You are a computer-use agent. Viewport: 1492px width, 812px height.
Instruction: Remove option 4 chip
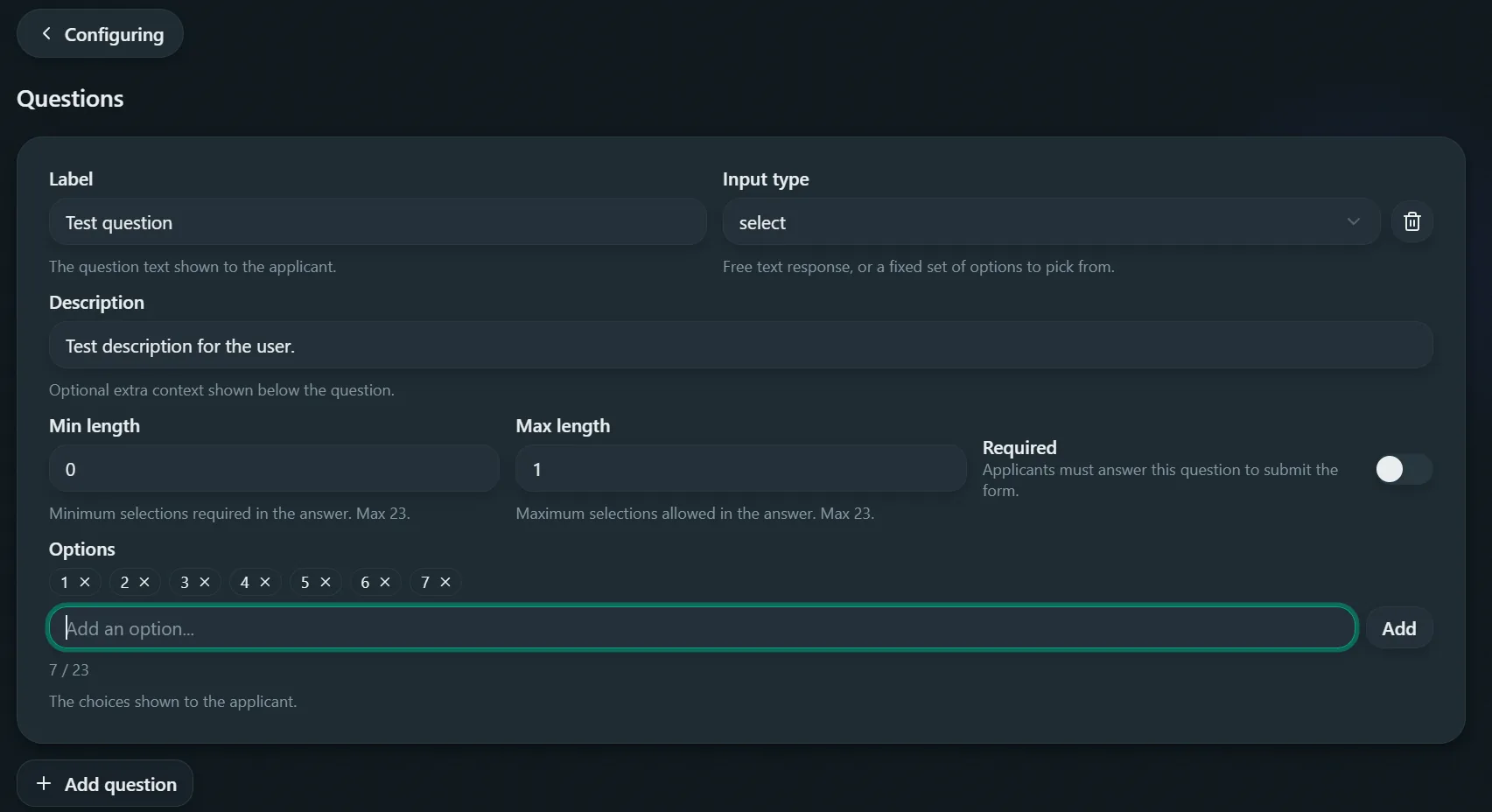point(265,582)
